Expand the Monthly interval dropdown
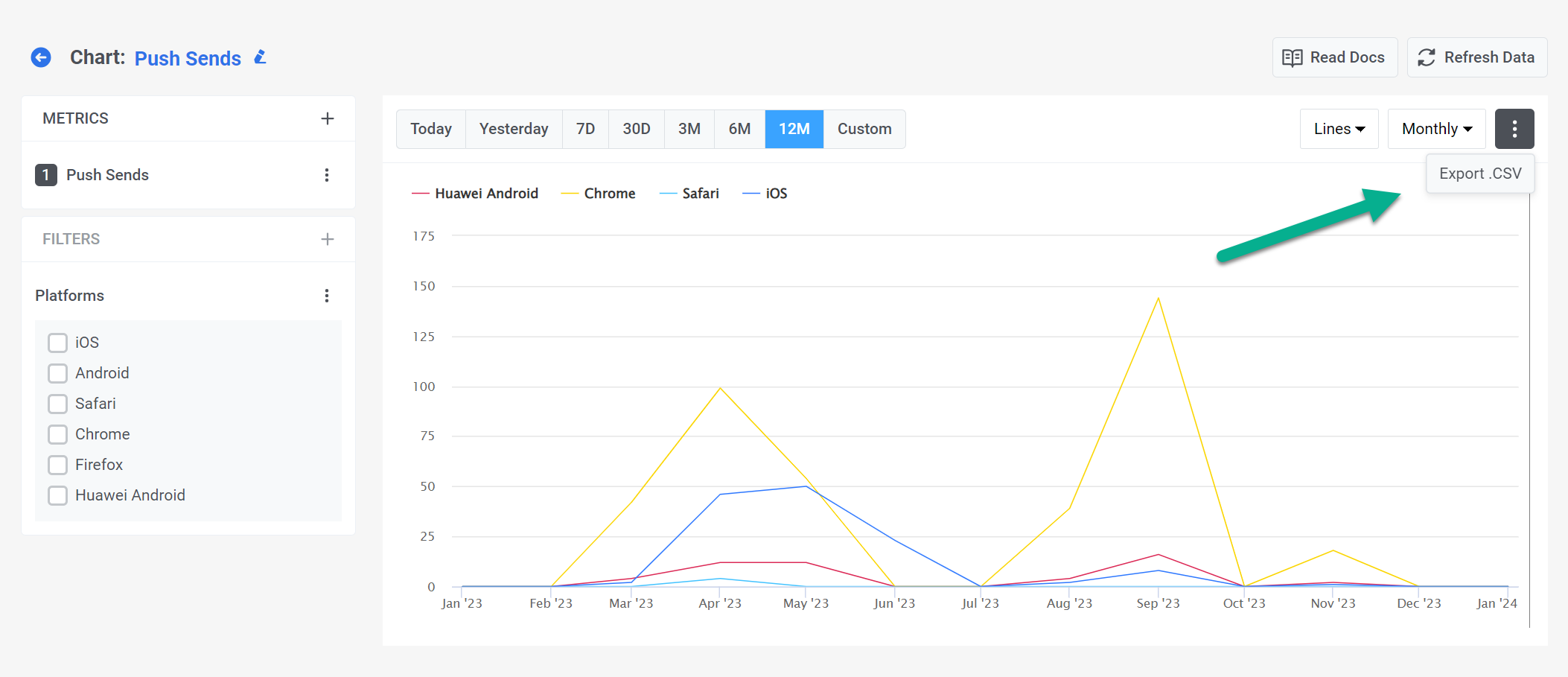The height and width of the screenshot is (677, 1568). coord(1436,129)
